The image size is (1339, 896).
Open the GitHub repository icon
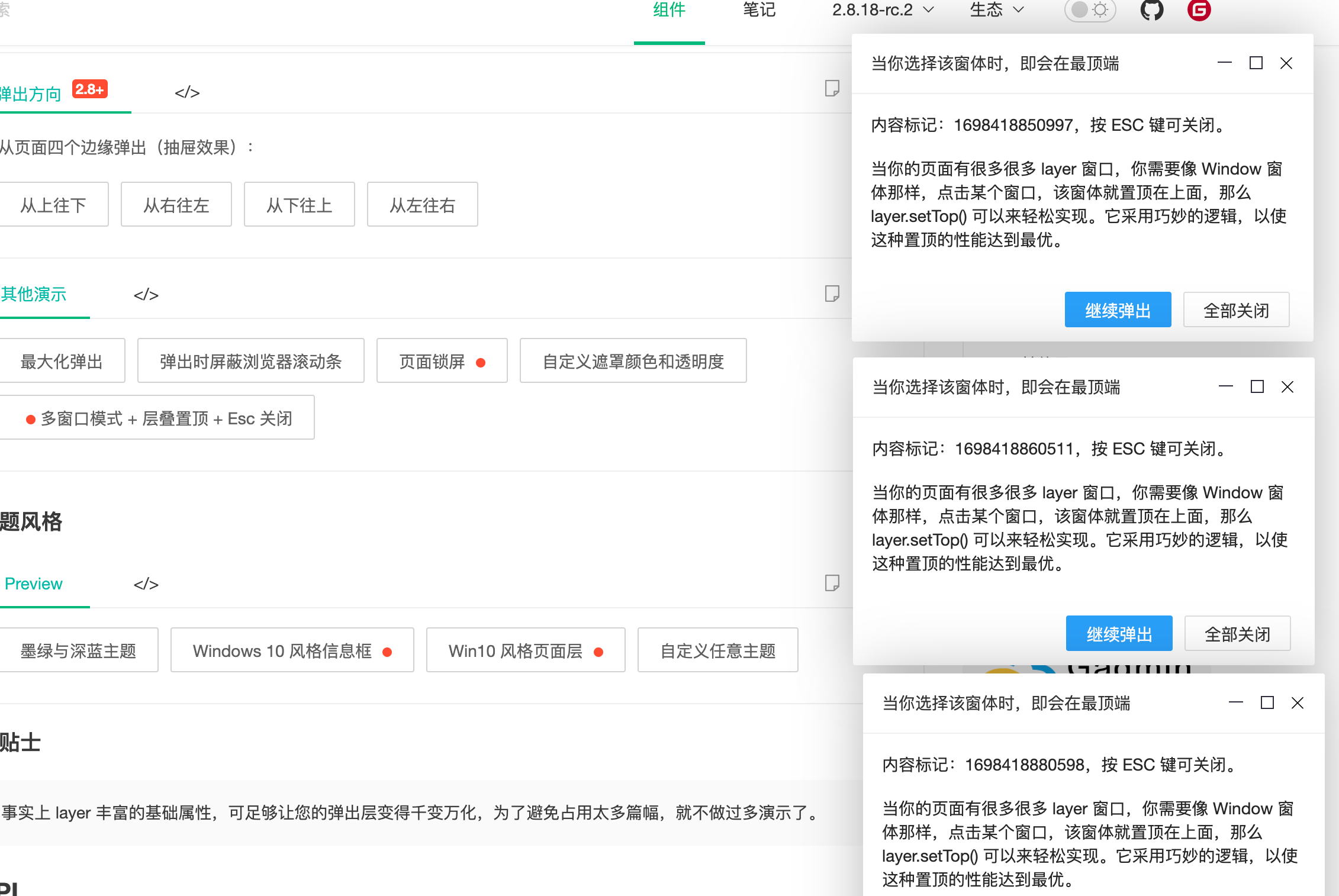(1151, 10)
